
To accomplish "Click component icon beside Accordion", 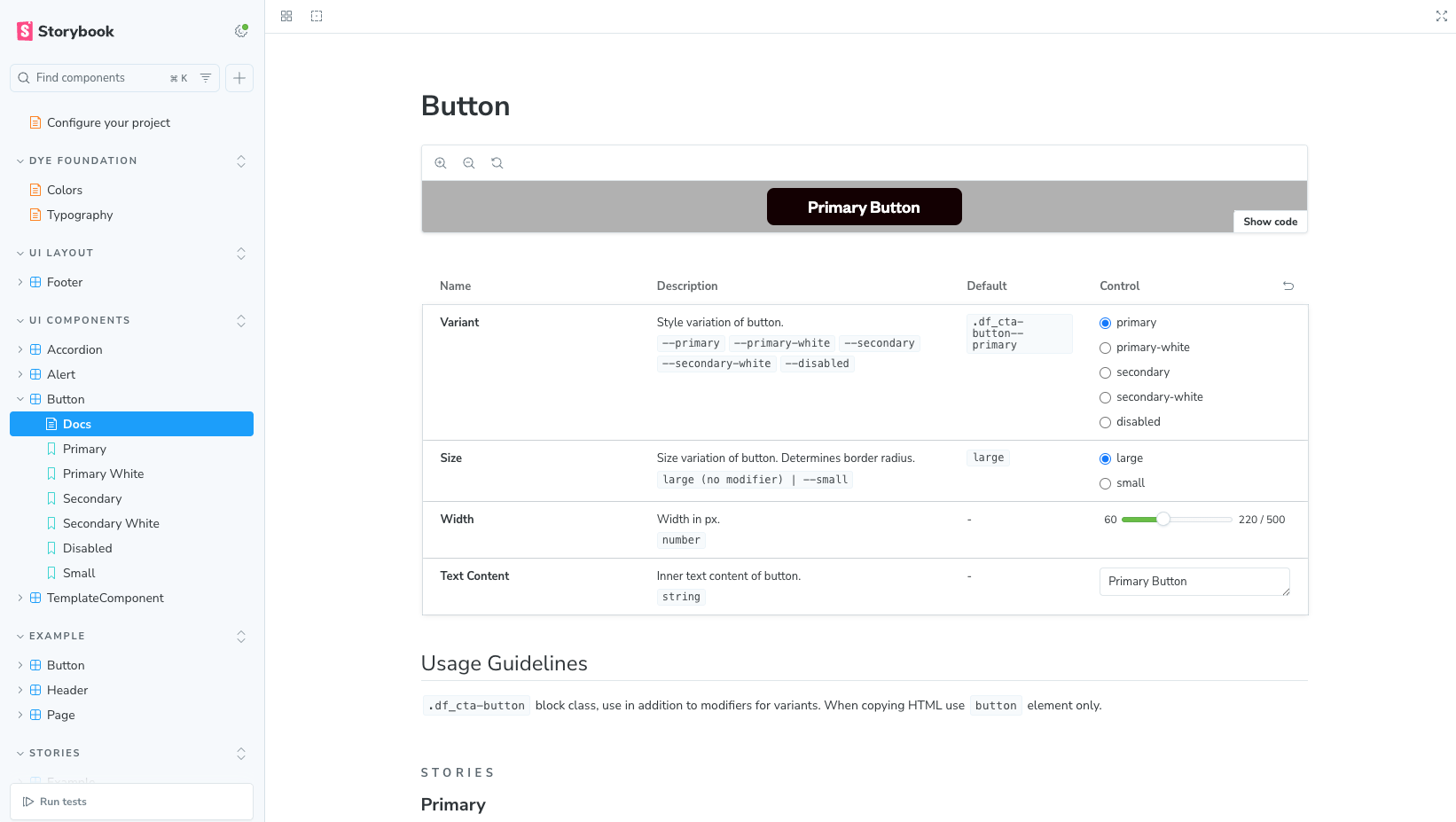I will point(35,349).
